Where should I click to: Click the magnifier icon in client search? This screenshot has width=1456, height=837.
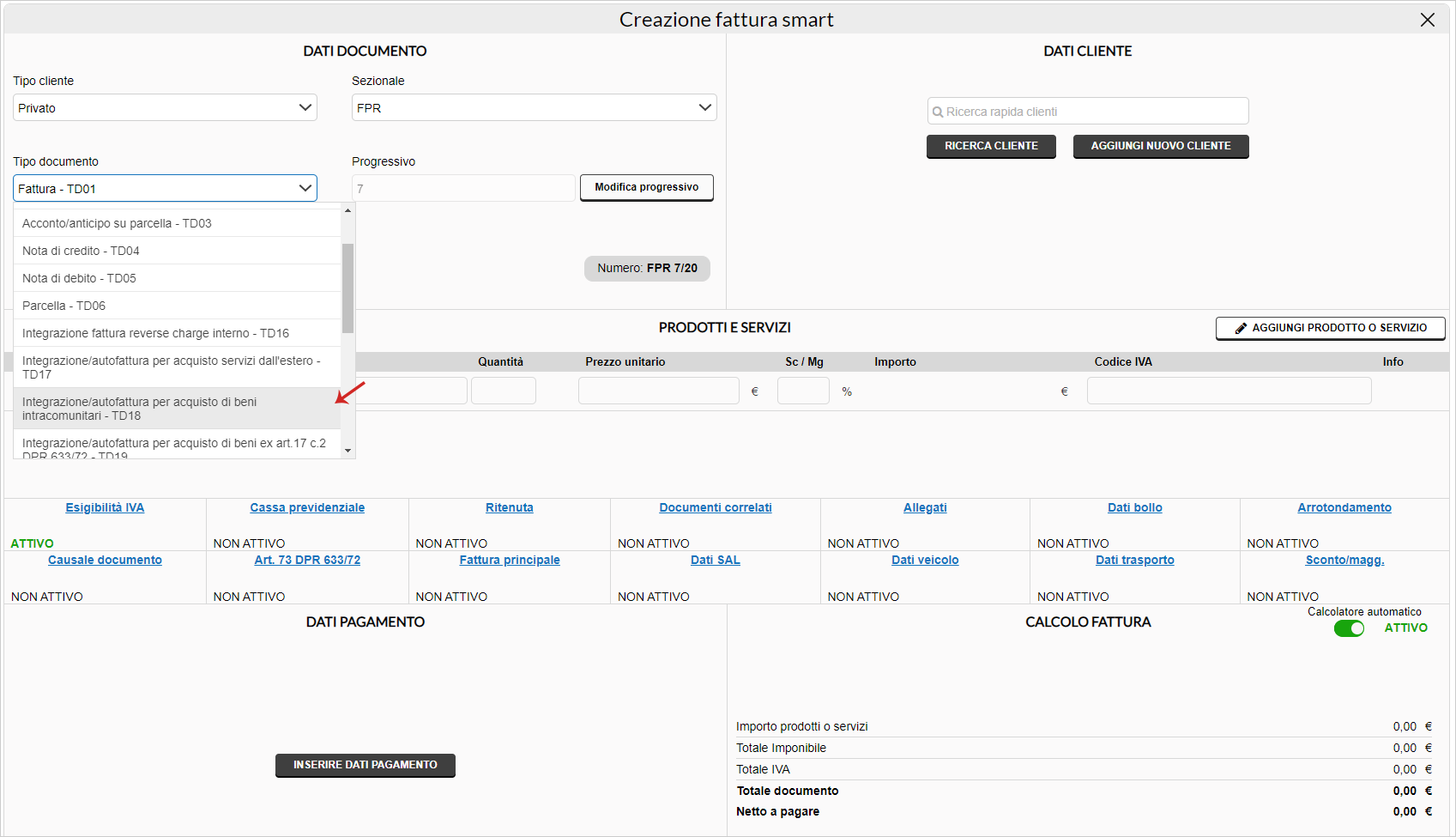tap(938, 112)
